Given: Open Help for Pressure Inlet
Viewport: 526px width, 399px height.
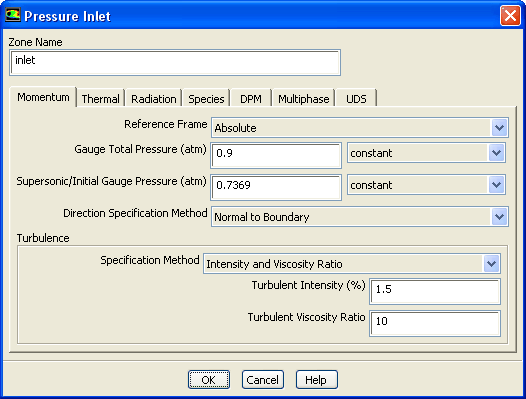Looking at the screenshot, I should tap(316, 380).
